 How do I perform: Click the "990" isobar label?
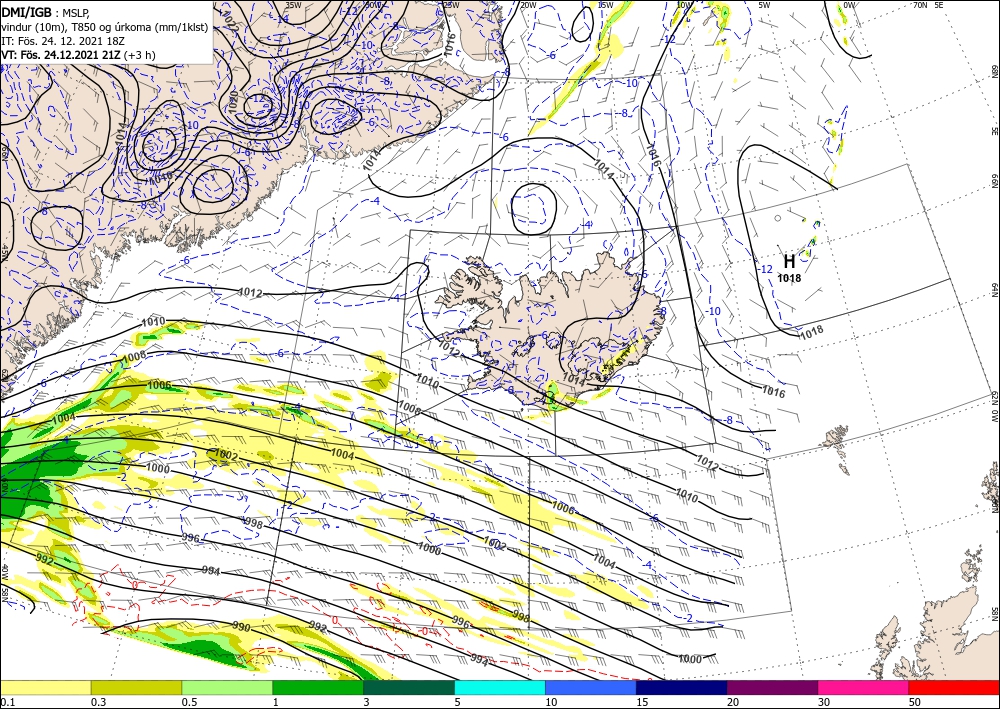pyautogui.click(x=241, y=625)
